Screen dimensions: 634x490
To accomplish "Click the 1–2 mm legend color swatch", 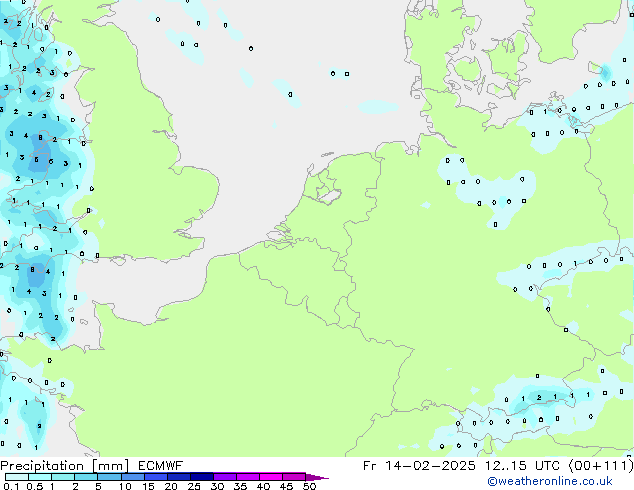I will coord(63,477).
